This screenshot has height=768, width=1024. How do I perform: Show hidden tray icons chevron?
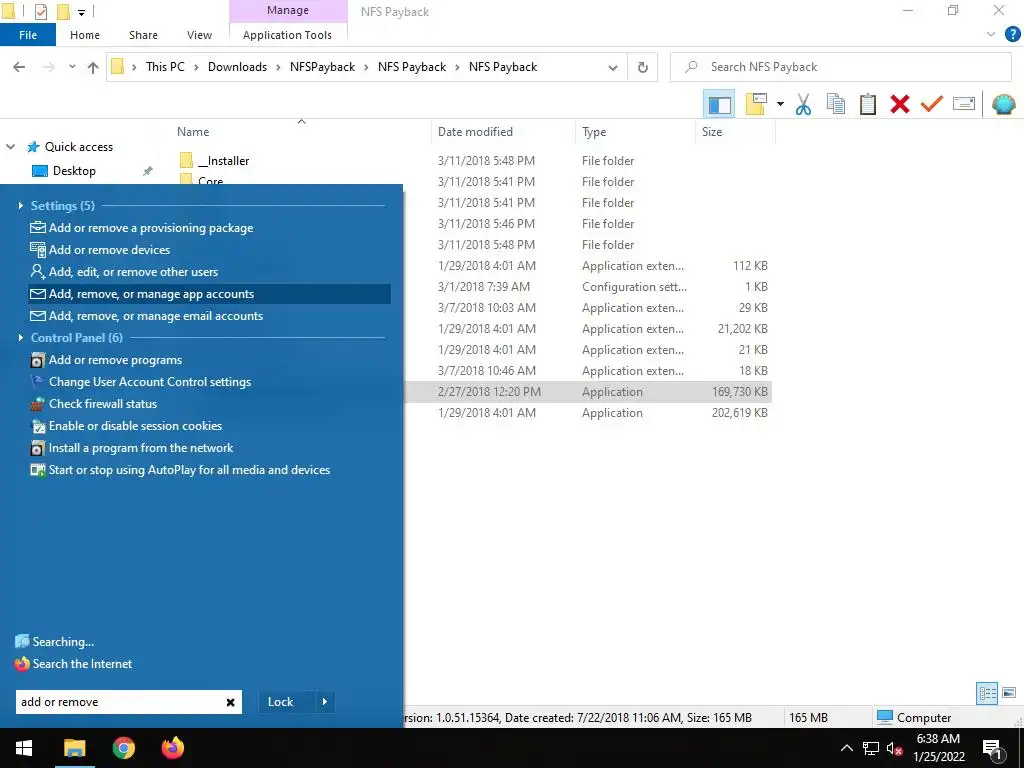(x=846, y=748)
